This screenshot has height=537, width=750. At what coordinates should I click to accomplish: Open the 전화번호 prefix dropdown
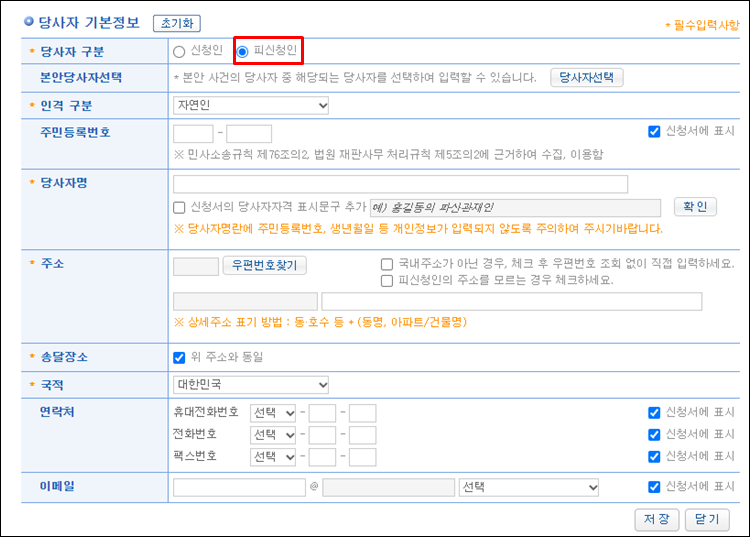pyautogui.click(x=273, y=435)
